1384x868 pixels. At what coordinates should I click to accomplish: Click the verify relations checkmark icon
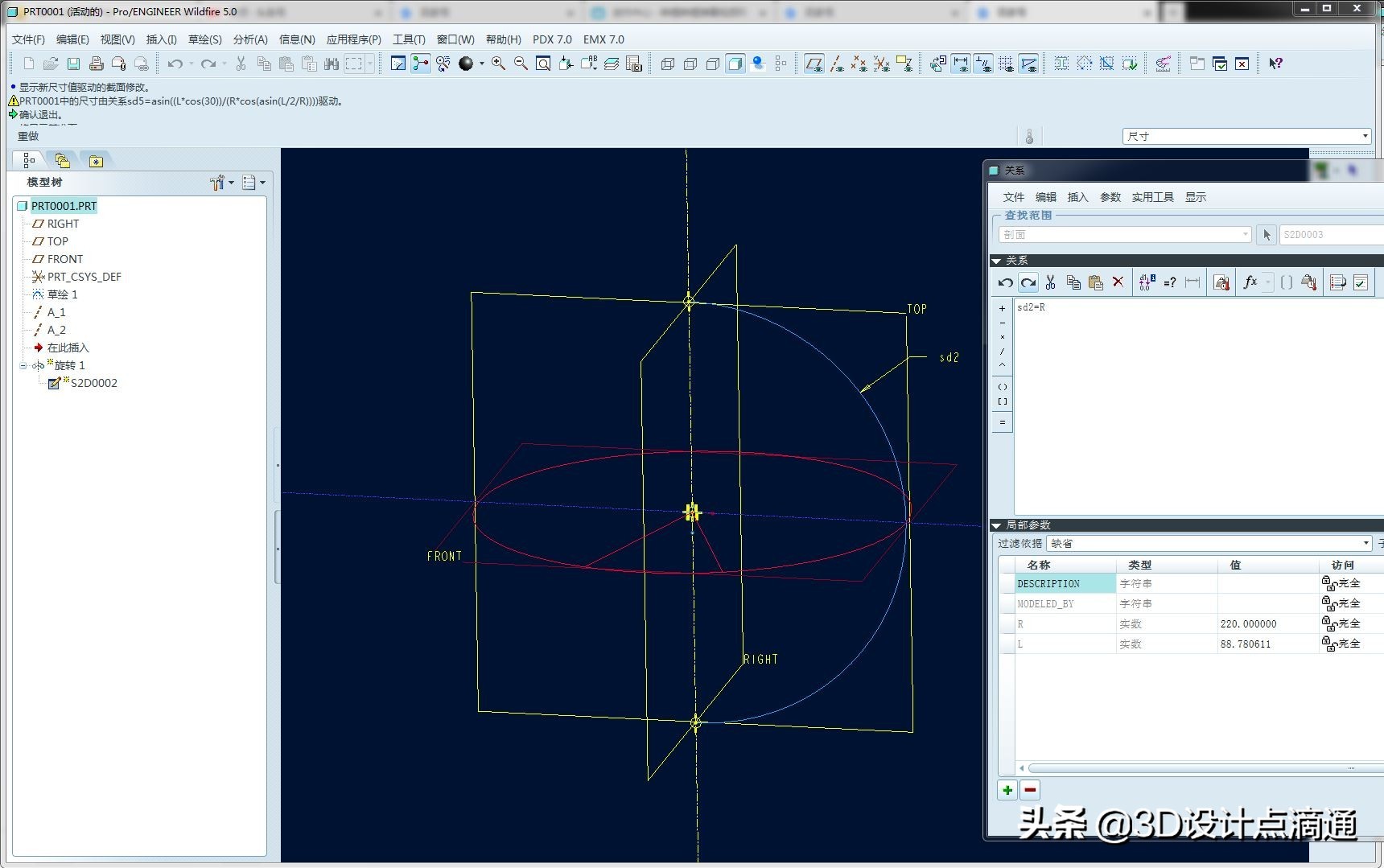click(1361, 282)
